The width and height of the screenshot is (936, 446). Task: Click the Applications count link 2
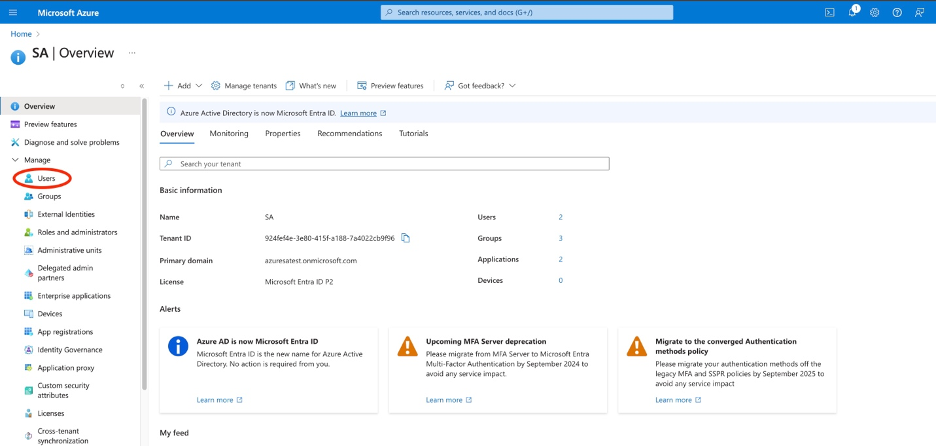coord(561,259)
